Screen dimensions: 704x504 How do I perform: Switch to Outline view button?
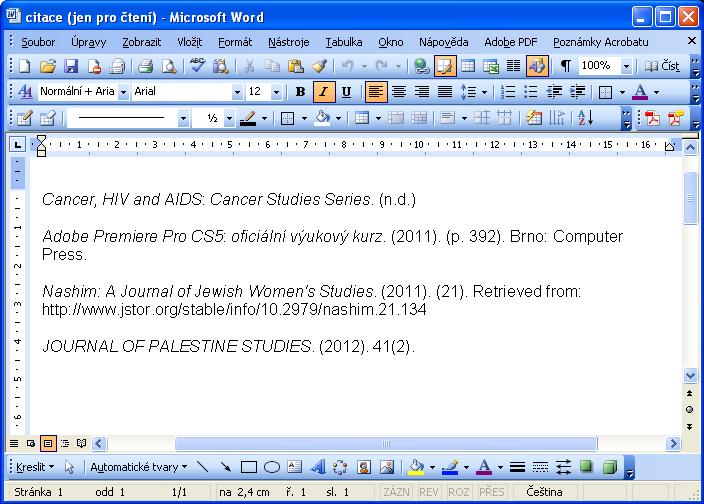click(x=65, y=444)
